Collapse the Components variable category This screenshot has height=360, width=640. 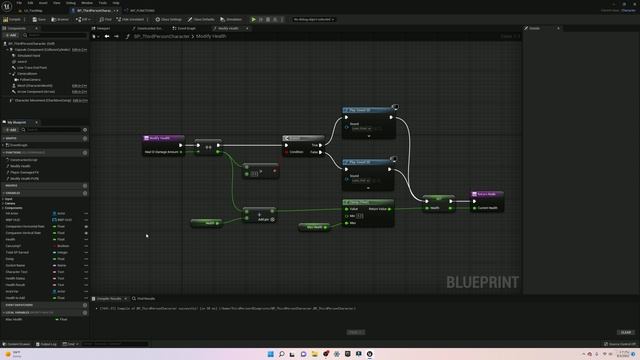3,208
